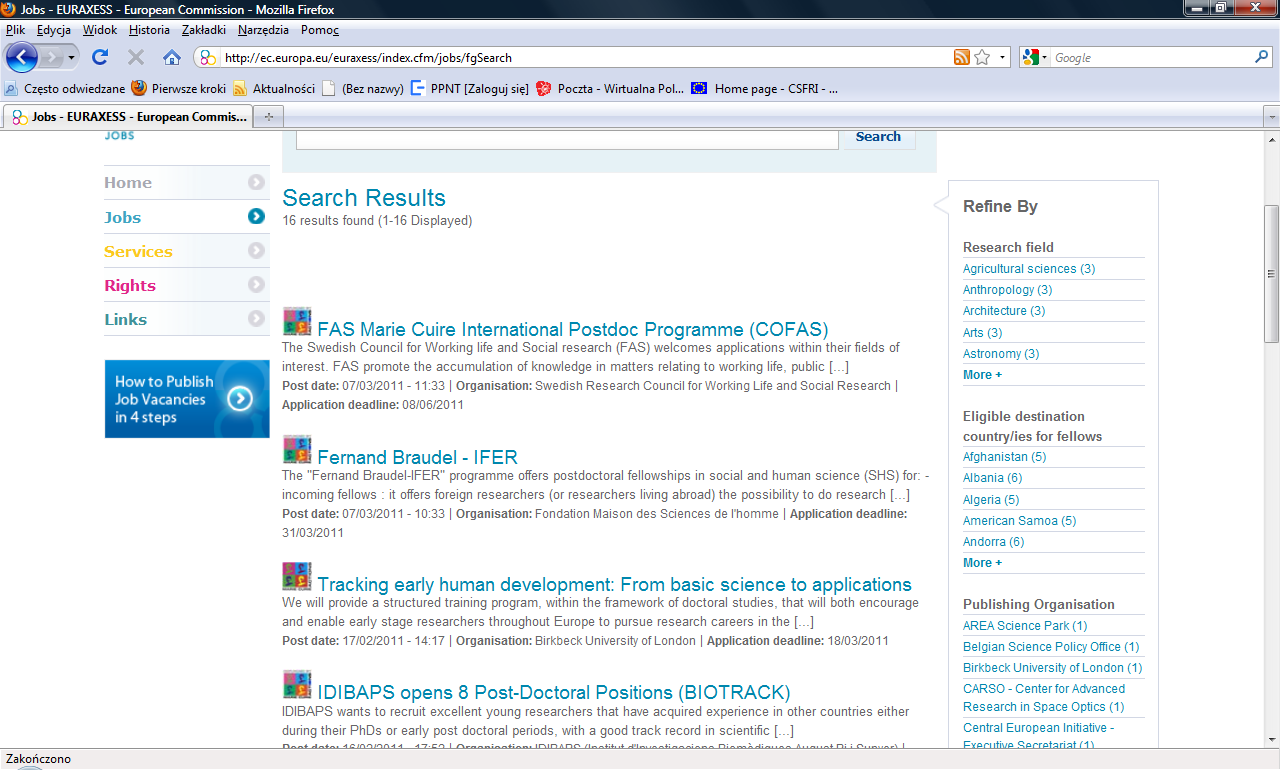Expand More + under Research field

(982, 375)
